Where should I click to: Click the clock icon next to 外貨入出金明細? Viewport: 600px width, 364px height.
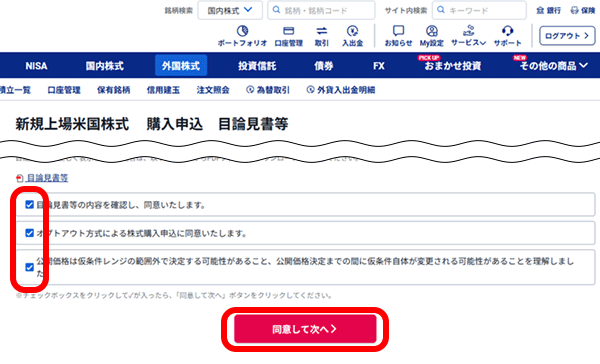(x=310, y=90)
